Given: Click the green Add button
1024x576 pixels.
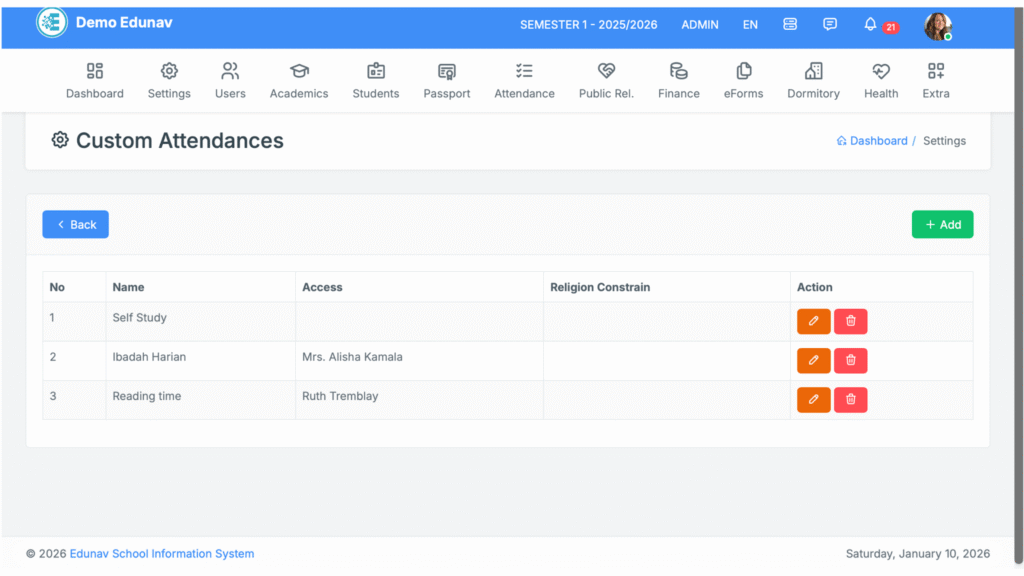Looking at the screenshot, I should (x=942, y=225).
